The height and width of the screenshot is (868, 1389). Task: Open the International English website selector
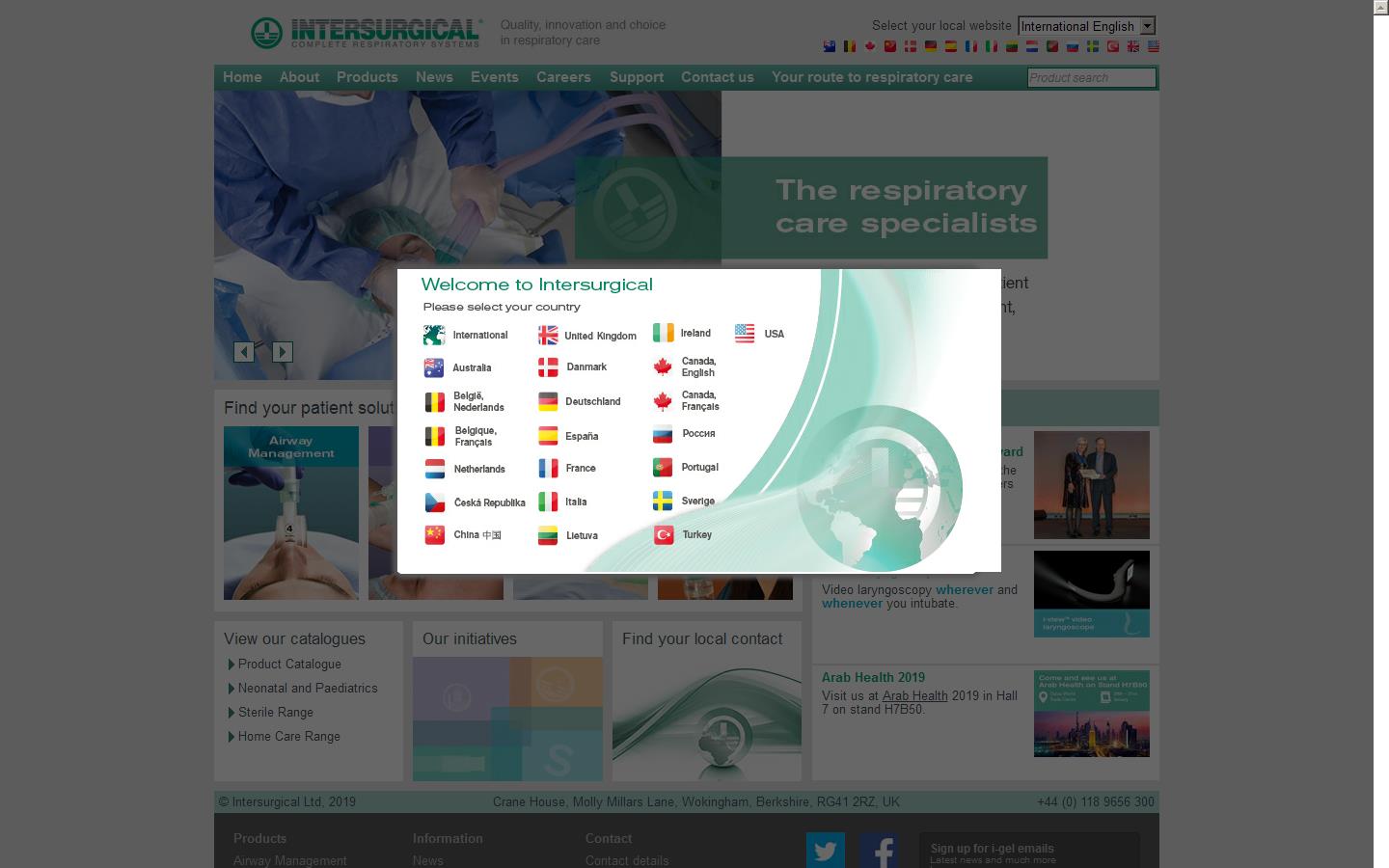(x=1086, y=26)
